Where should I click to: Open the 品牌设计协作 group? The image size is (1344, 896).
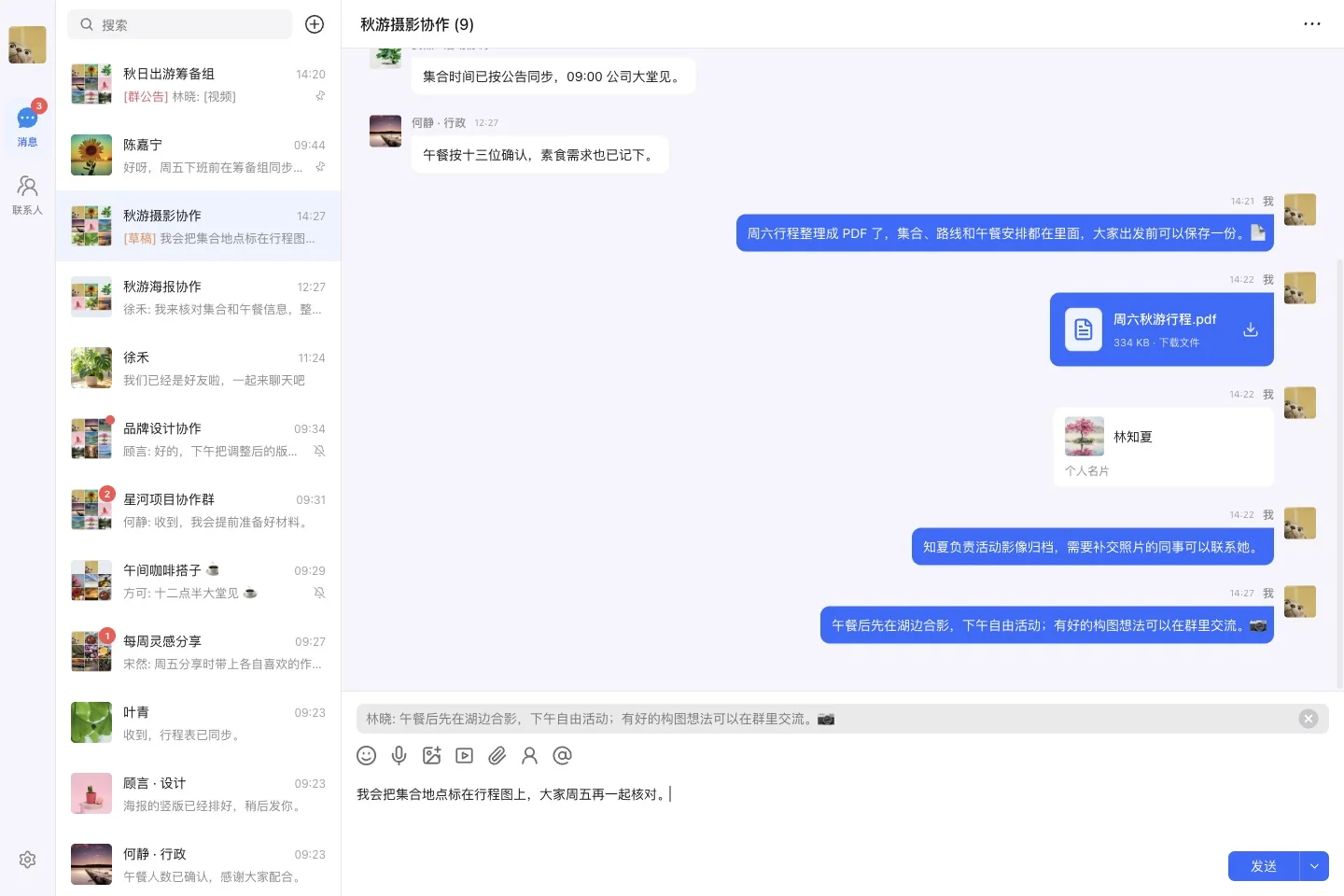pos(198,439)
